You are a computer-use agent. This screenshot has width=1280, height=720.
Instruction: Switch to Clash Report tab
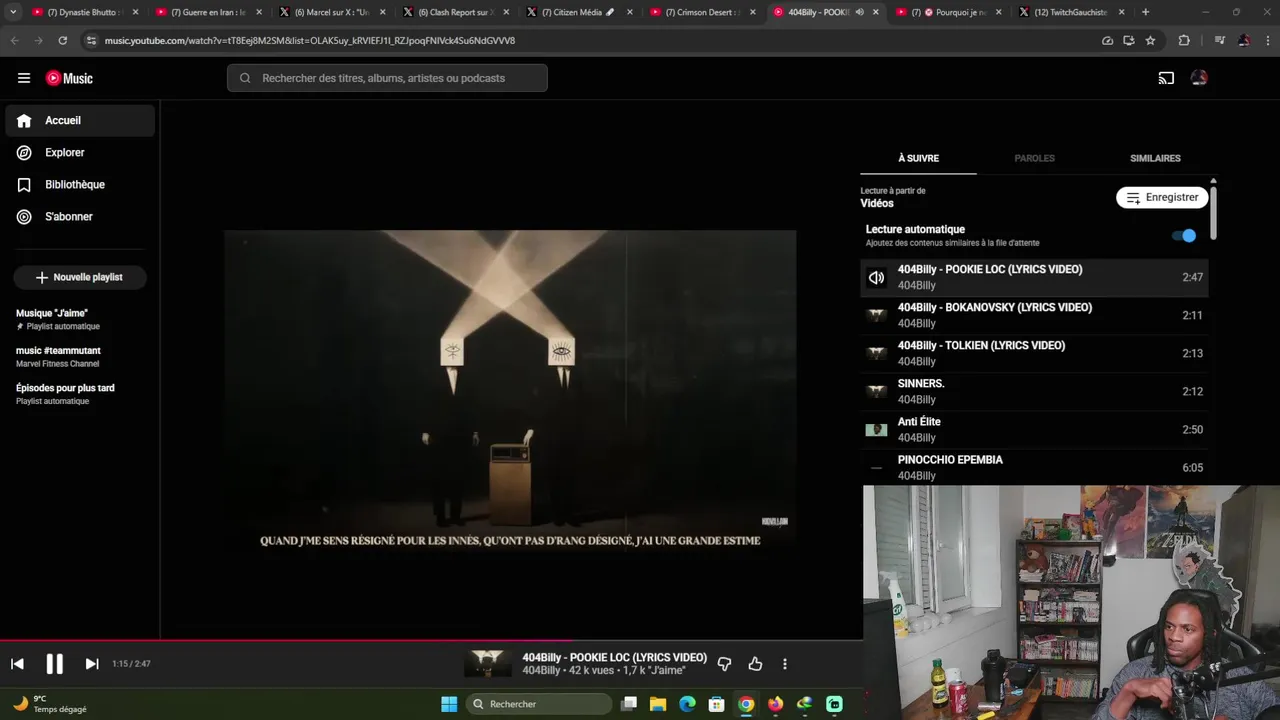tap(455, 12)
